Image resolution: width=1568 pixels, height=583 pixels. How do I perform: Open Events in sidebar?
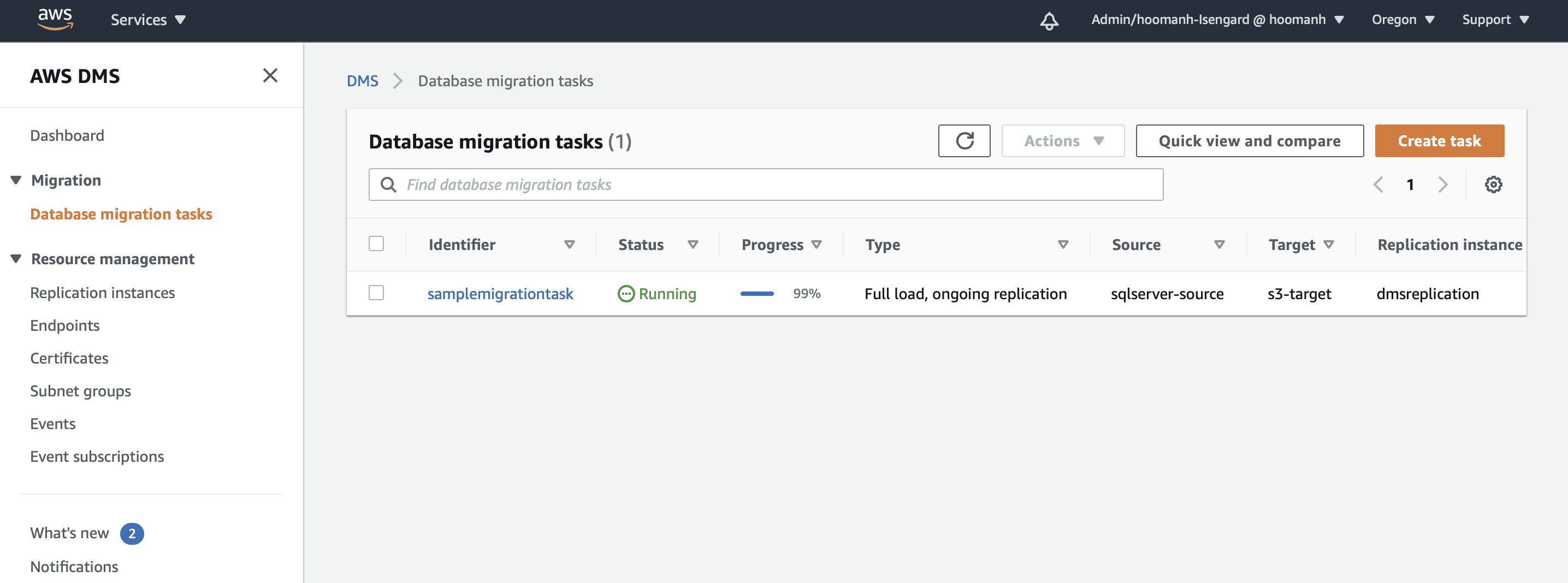53,424
